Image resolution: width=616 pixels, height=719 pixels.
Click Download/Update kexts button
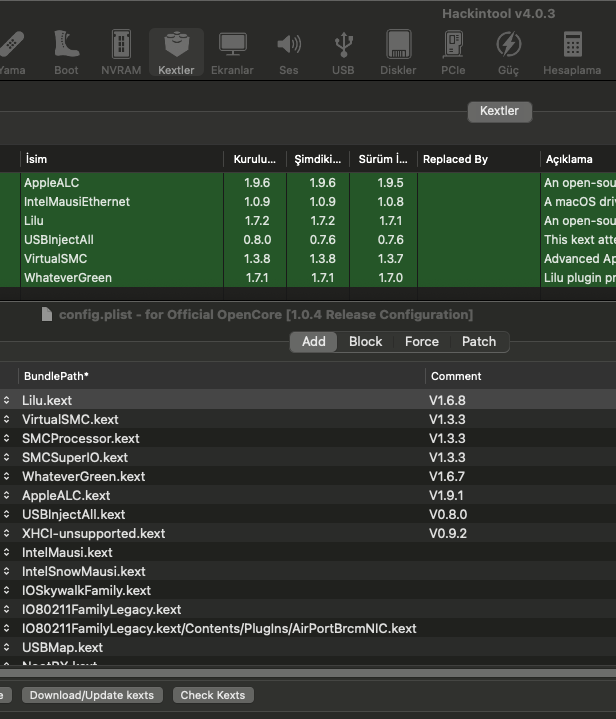tap(92, 695)
